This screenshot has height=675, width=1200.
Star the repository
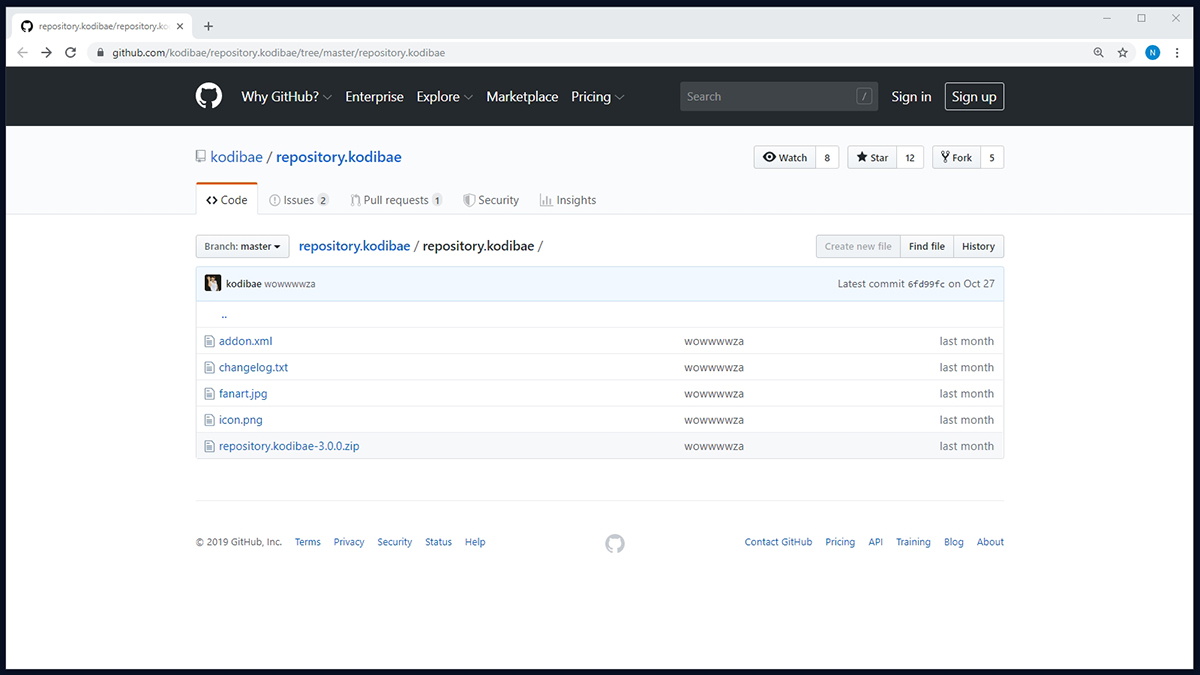[x=872, y=157]
